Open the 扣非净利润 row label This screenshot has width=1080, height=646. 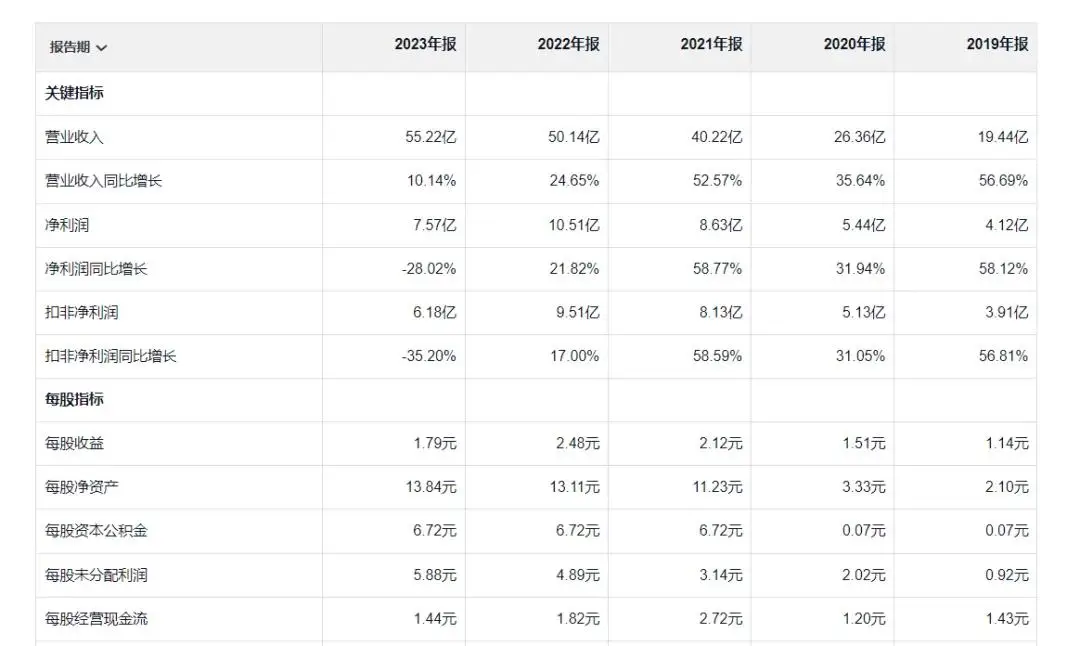coord(82,312)
